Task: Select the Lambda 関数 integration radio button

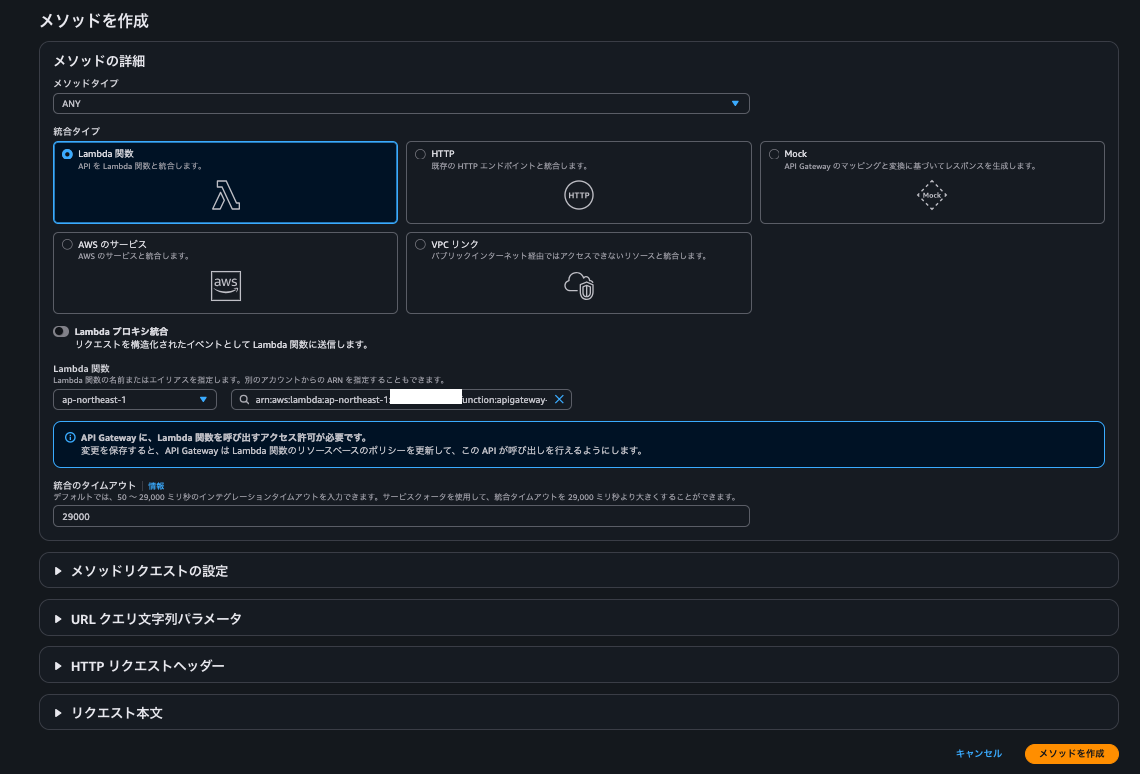Action: point(67,154)
